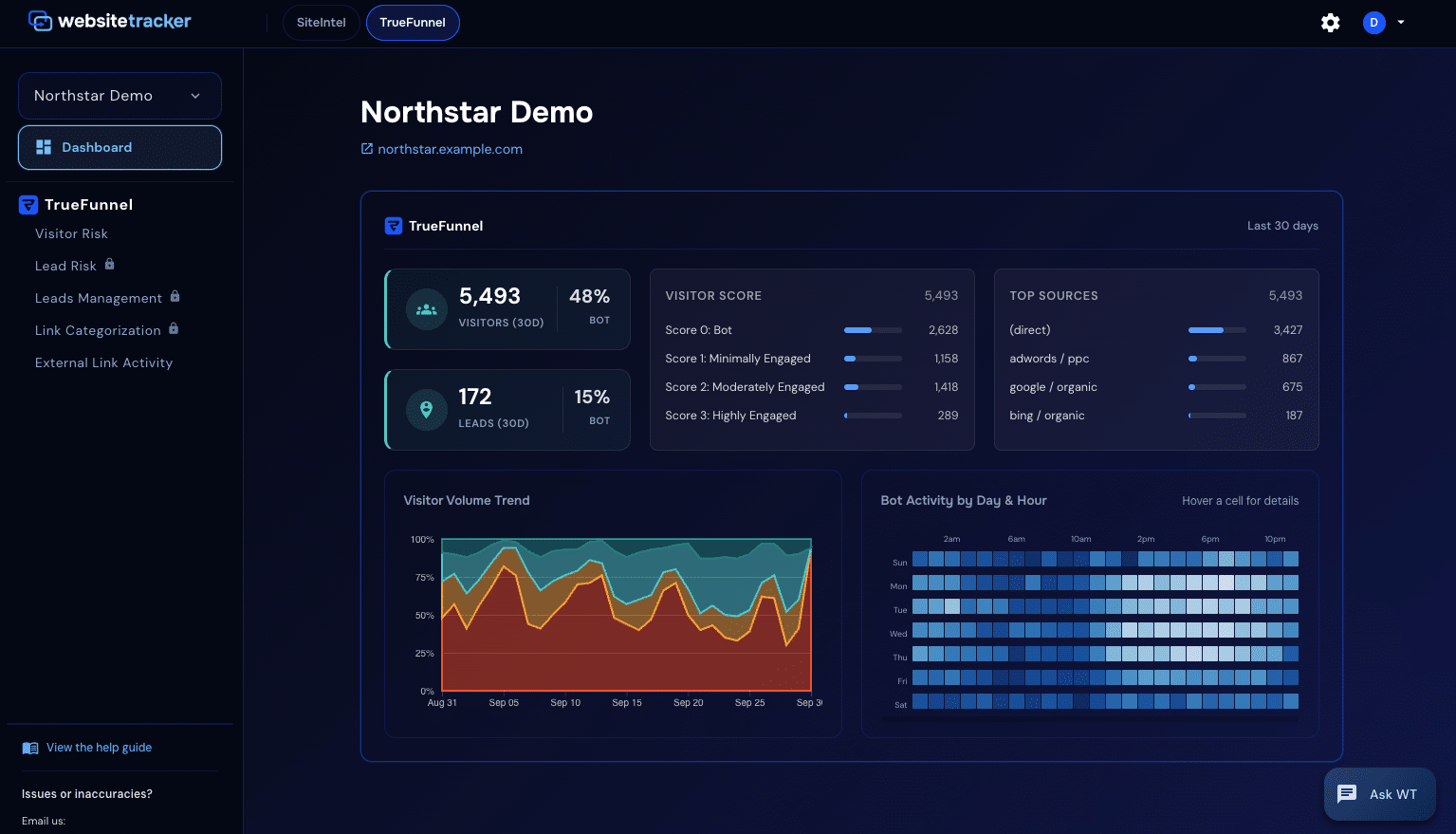Expand the account menu caret
The image size is (1456, 834).
(1401, 22)
